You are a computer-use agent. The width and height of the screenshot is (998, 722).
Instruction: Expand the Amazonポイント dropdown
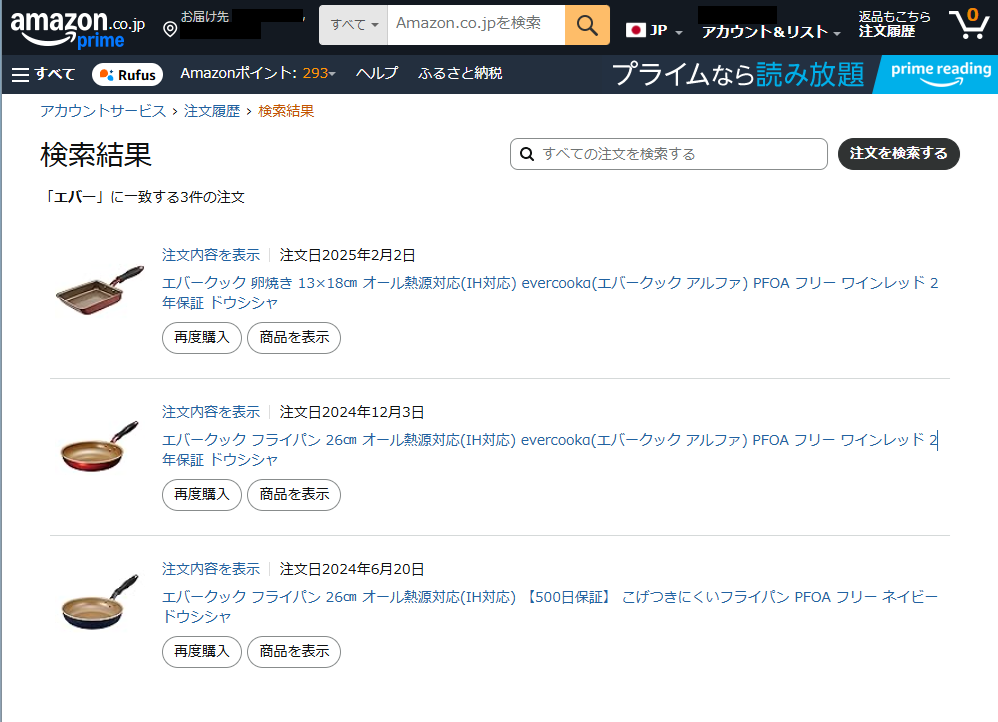pyautogui.click(x=258, y=73)
